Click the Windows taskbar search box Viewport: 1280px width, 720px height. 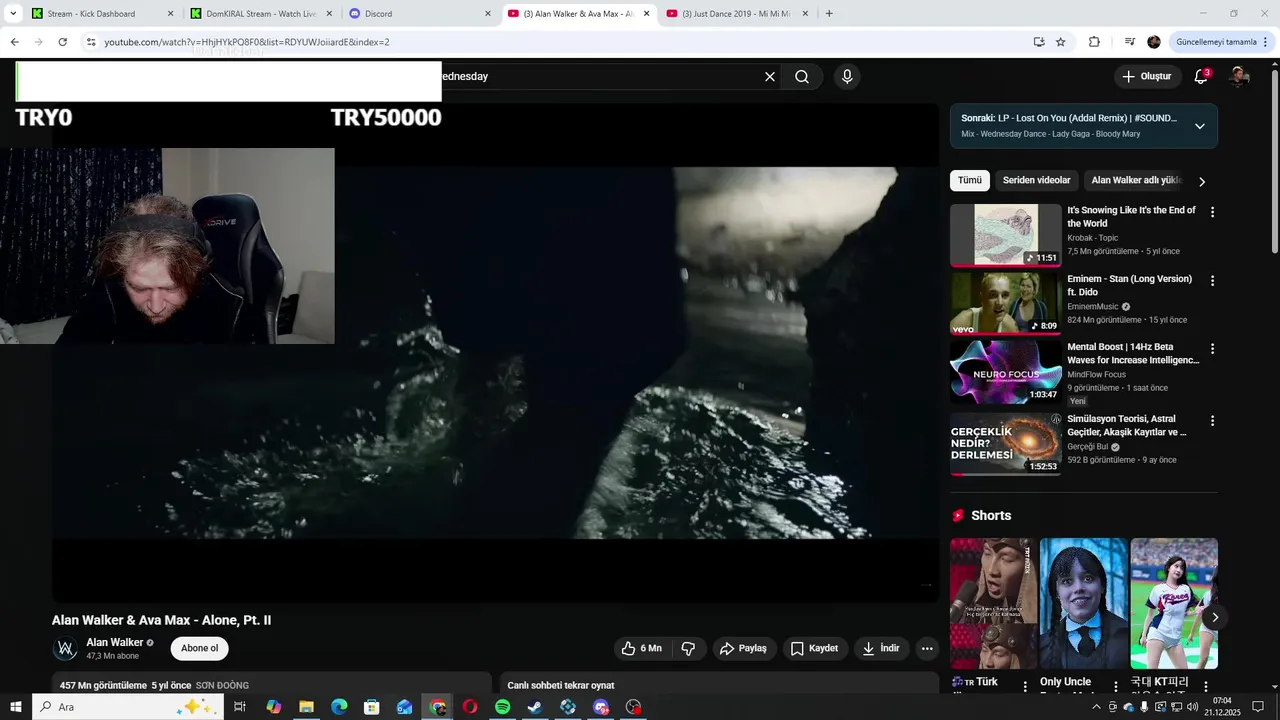[x=128, y=707]
